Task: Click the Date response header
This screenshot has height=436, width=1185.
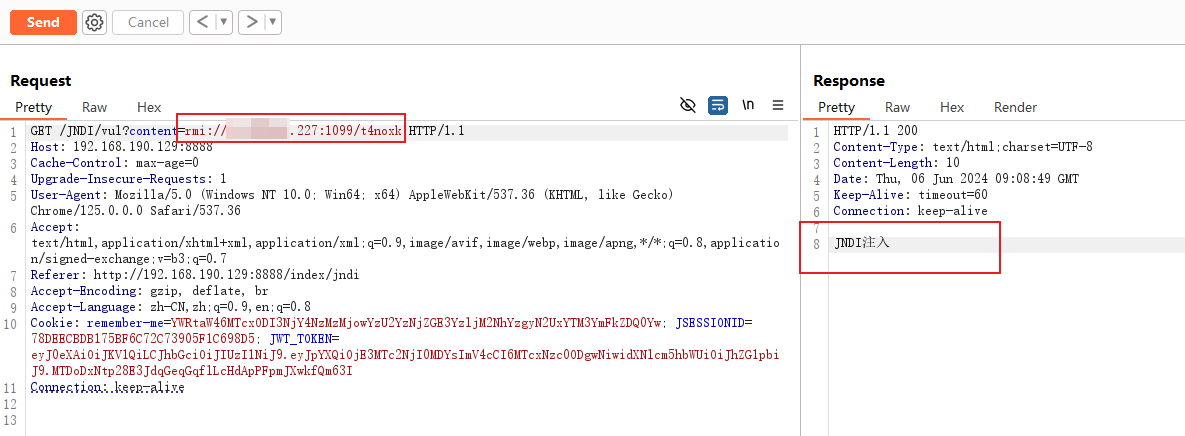Action: tap(956, 179)
